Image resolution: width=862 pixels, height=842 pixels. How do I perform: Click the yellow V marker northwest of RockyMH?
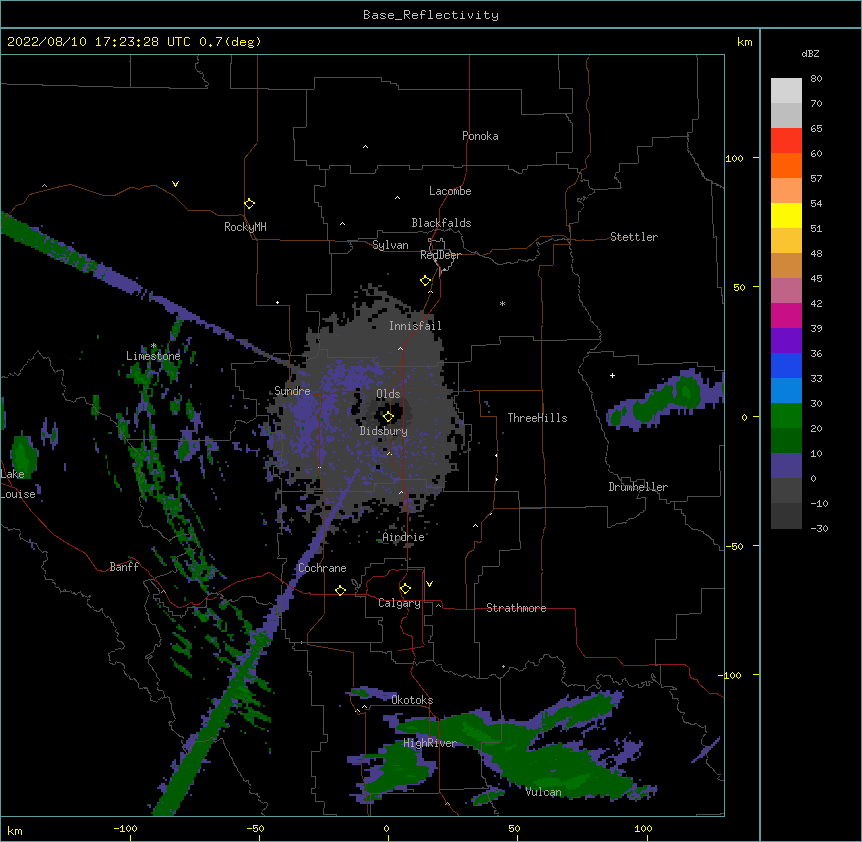(x=175, y=184)
